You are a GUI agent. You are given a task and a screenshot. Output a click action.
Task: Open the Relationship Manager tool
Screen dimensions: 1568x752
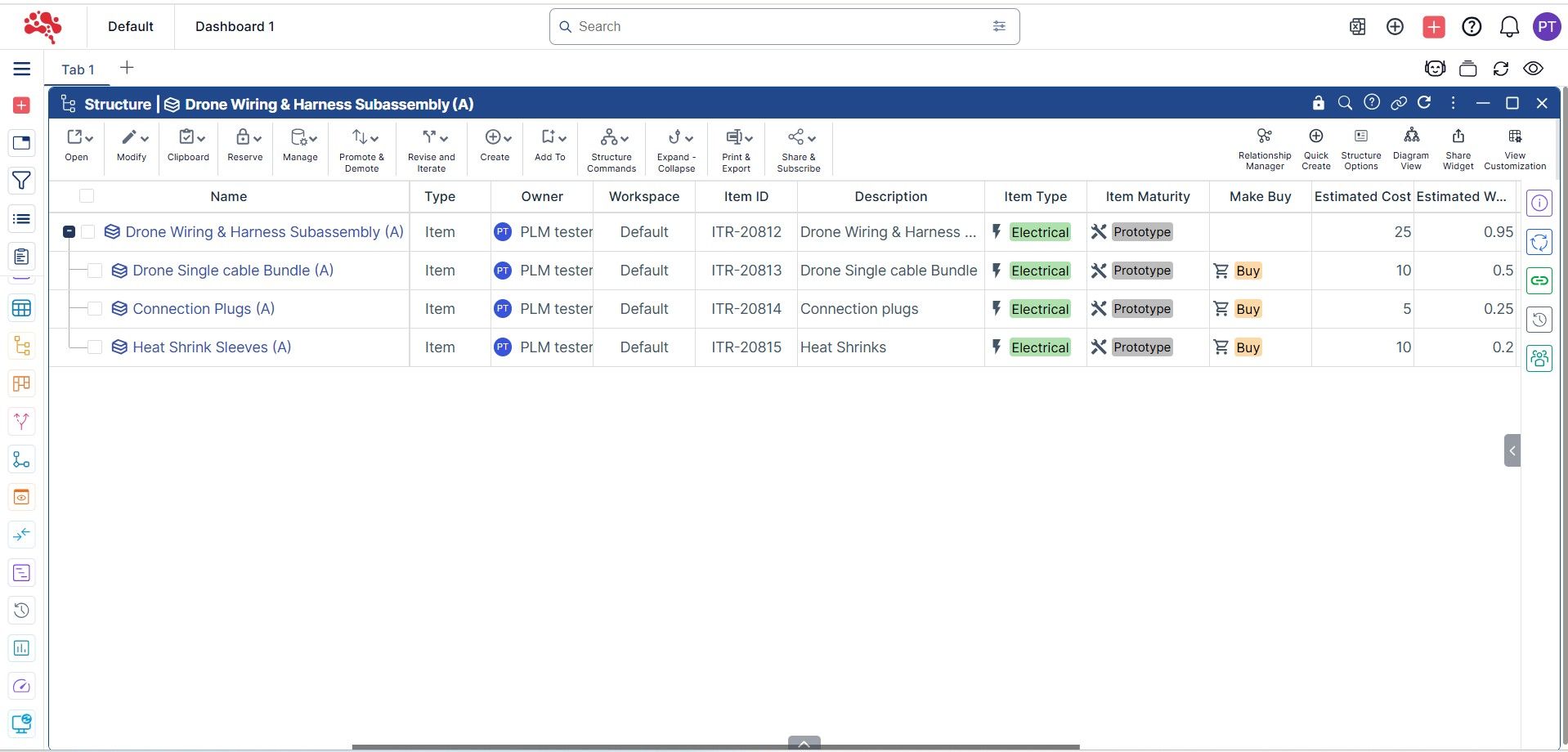point(1264,148)
